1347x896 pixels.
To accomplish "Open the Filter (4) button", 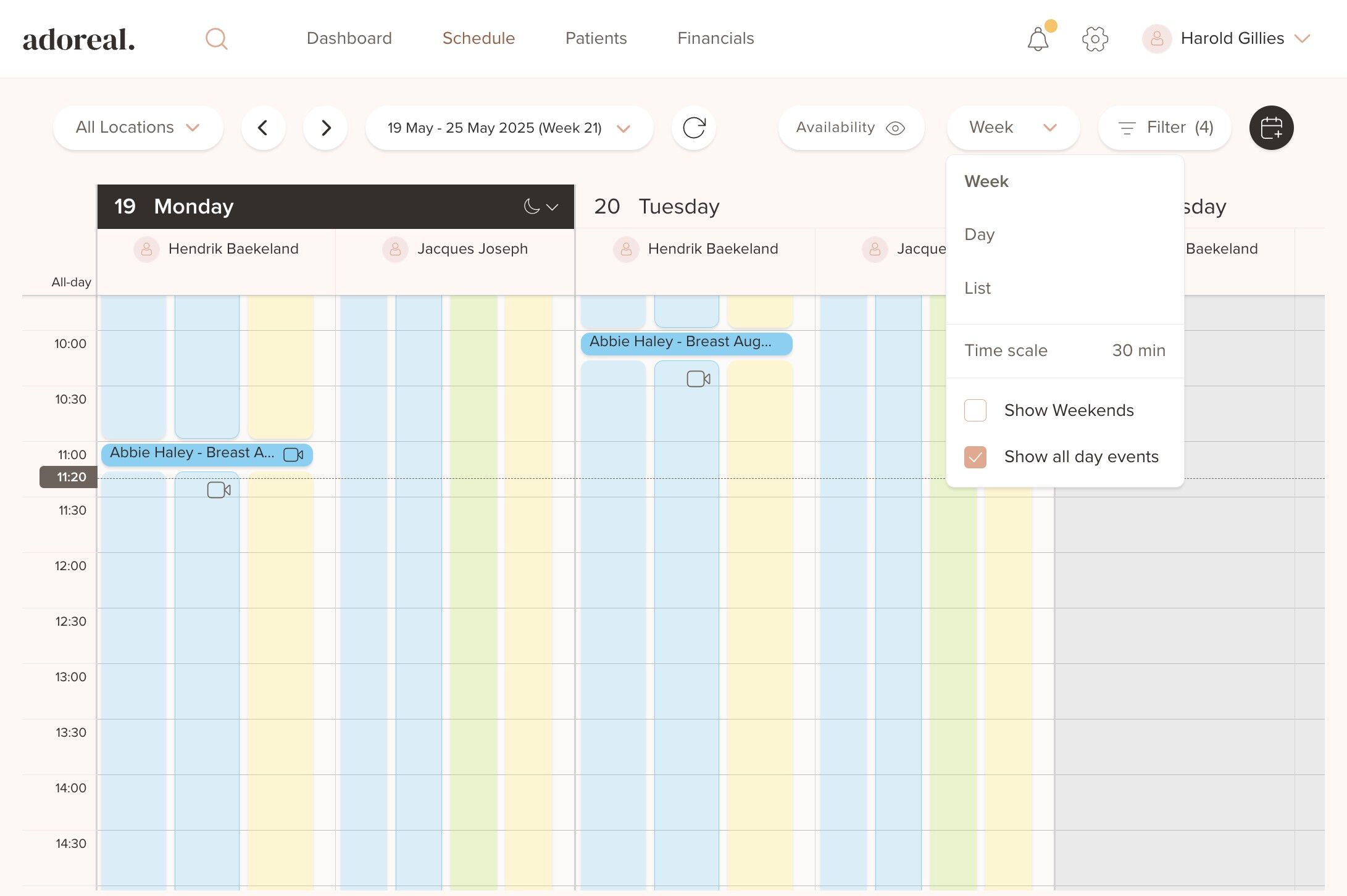I will pyautogui.click(x=1164, y=128).
